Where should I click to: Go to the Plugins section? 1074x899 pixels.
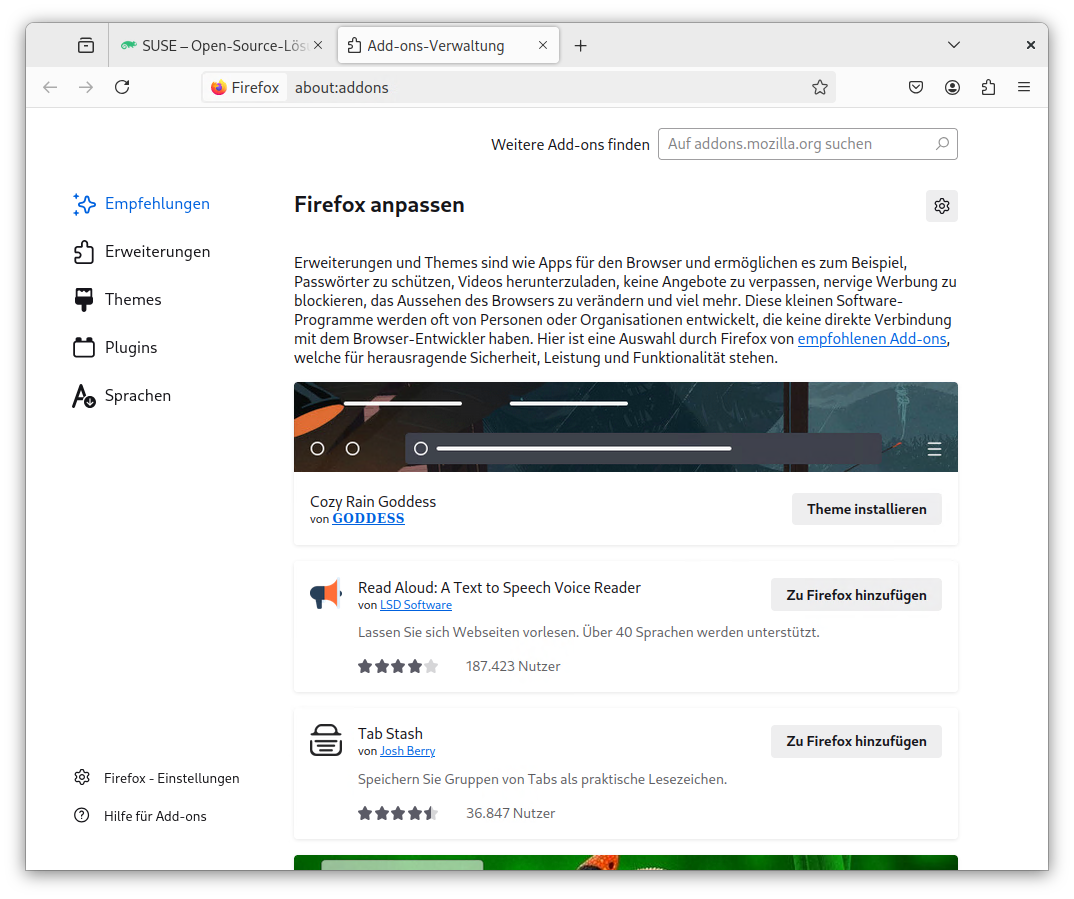coord(131,348)
